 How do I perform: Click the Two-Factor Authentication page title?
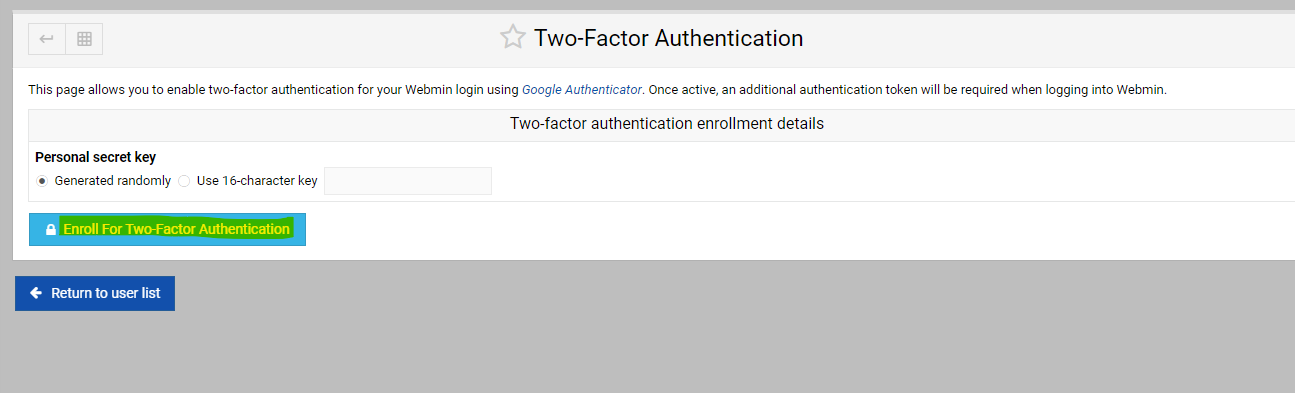pyautogui.click(x=668, y=38)
